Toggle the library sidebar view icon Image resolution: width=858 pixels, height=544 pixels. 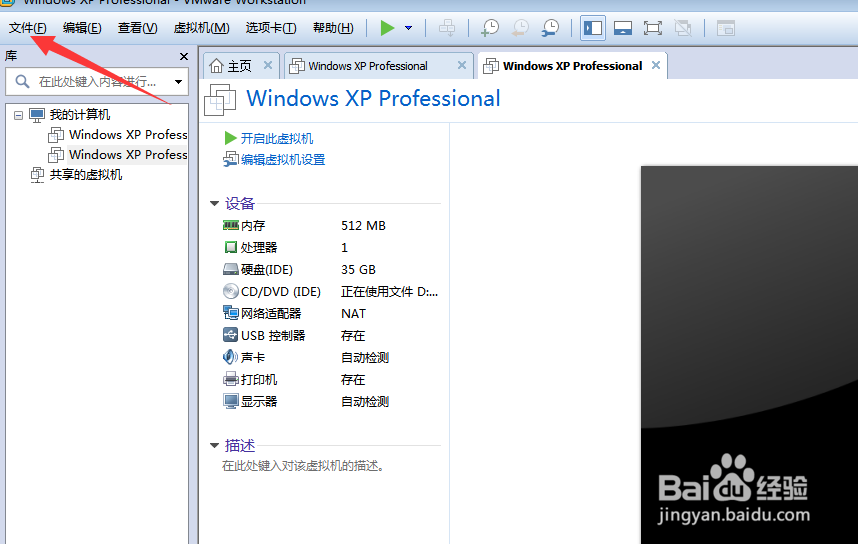point(593,28)
